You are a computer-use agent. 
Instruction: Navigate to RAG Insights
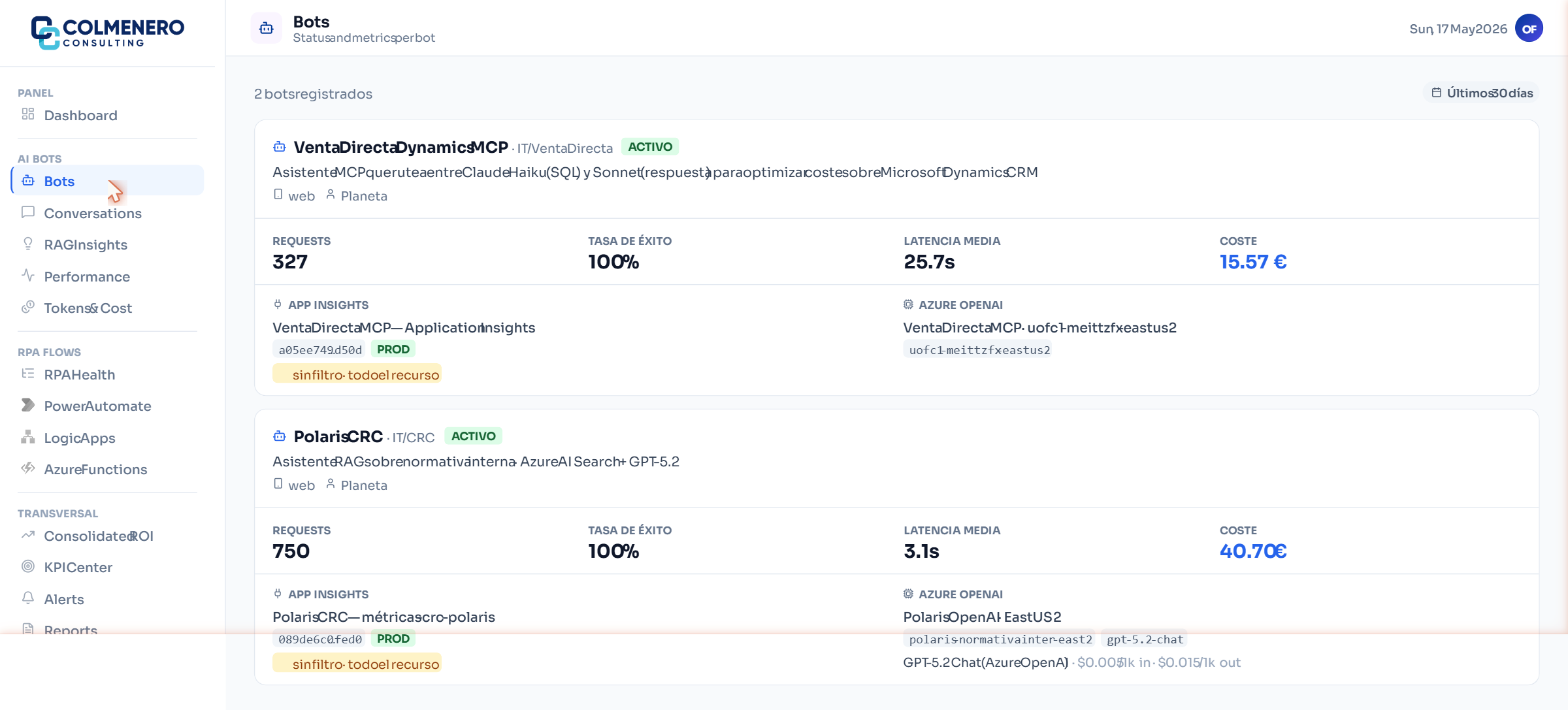point(107,245)
